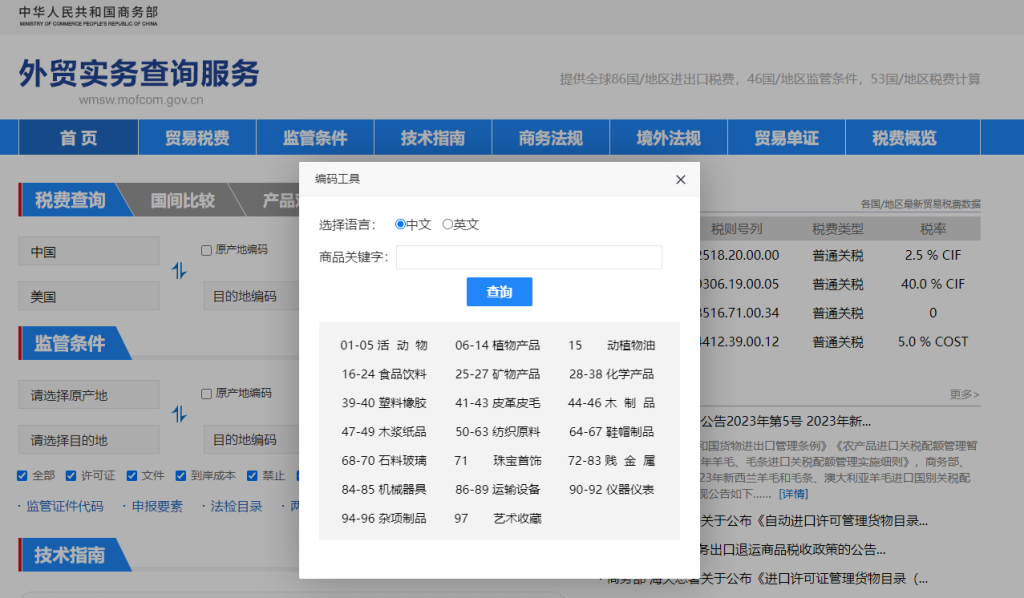Choose category 39-40 塑料橡胶

(x=384, y=403)
